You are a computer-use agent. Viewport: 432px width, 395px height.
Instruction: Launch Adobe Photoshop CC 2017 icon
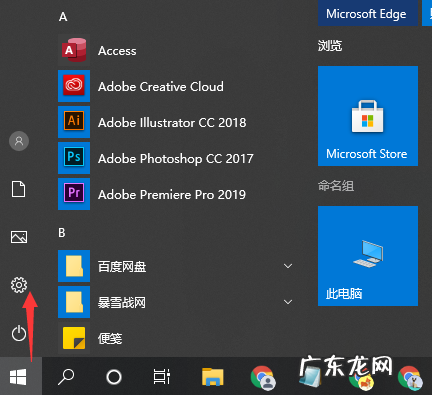click(x=74, y=158)
